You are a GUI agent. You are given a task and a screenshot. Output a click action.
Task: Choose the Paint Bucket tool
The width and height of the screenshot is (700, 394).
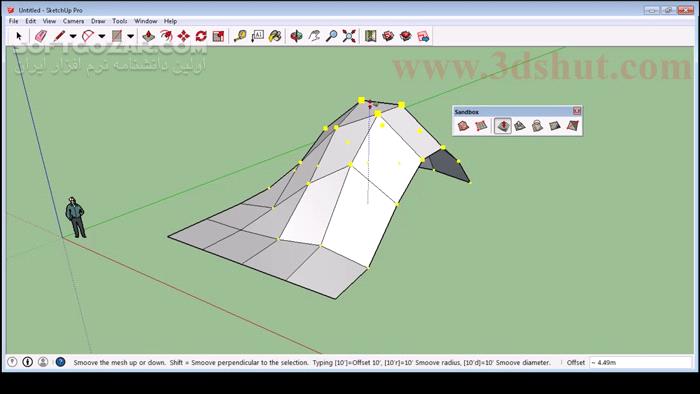pos(275,36)
